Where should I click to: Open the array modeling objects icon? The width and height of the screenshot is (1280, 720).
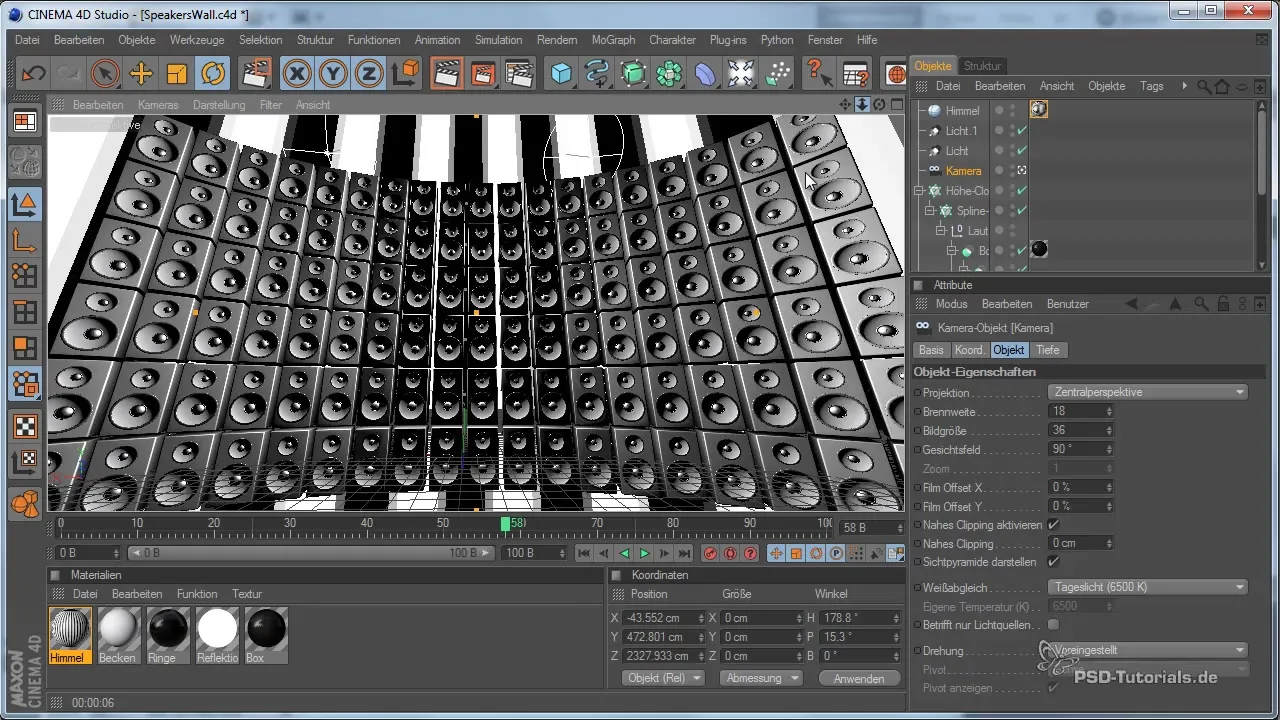[669, 74]
